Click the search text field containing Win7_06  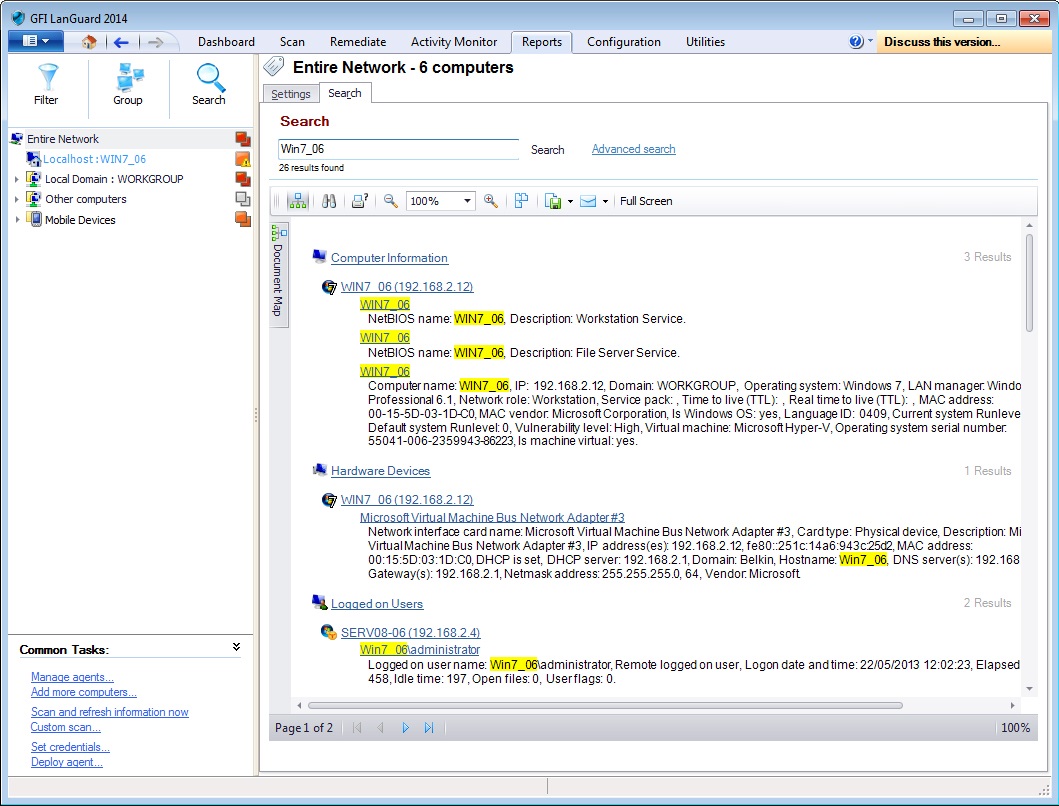pos(398,149)
